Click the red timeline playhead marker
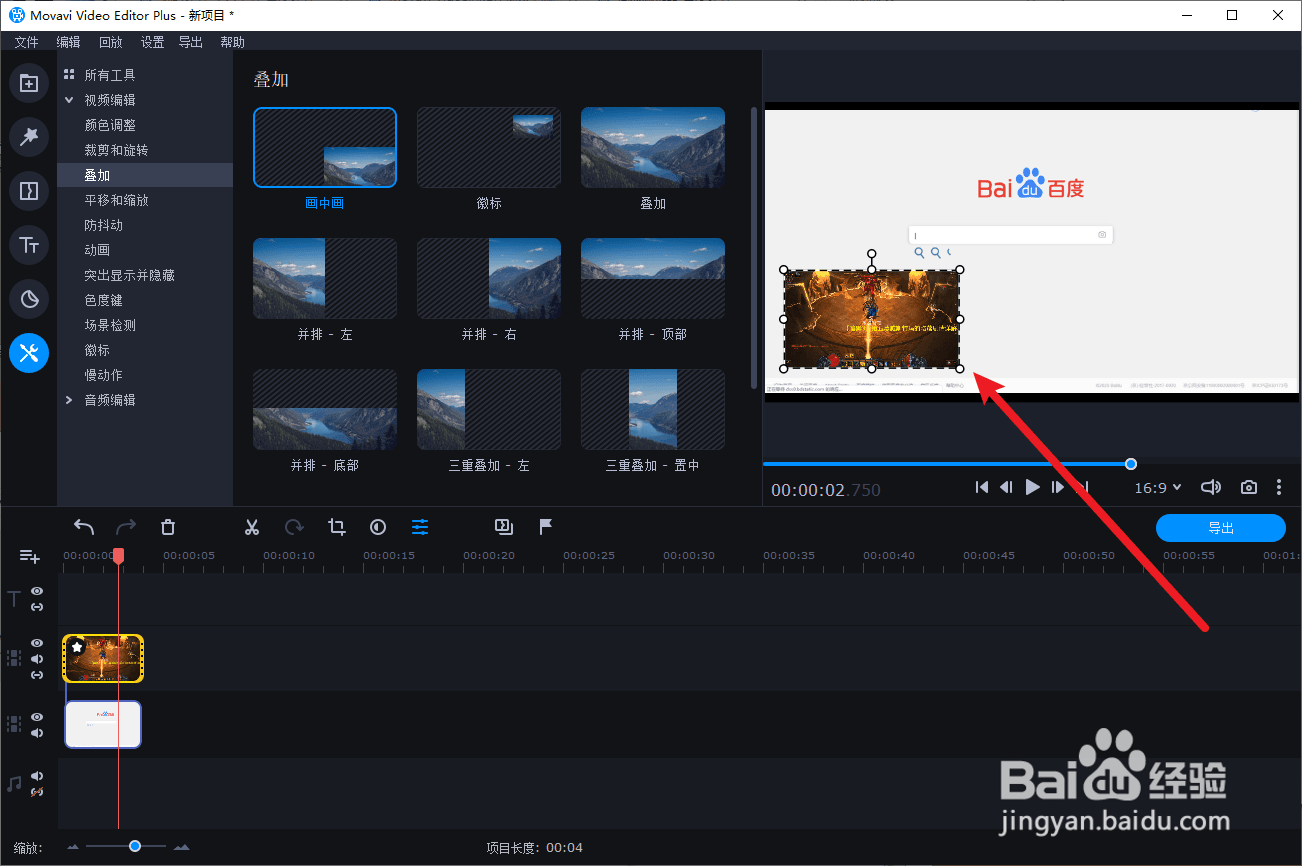This screenshot has width=1302, height=866. [x=118, y=555]
